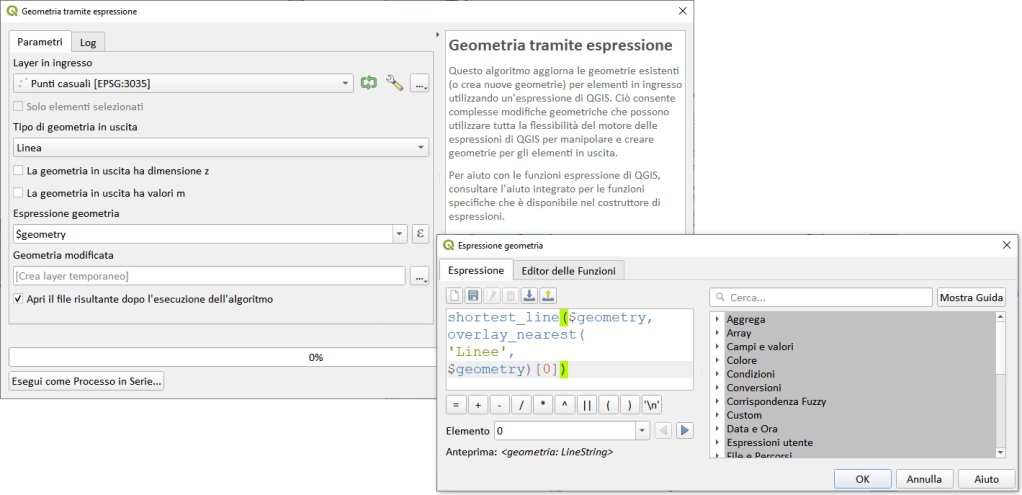Uncheck 'Apri il file risultante' option

pyautogui.click(x=18, y=299)
